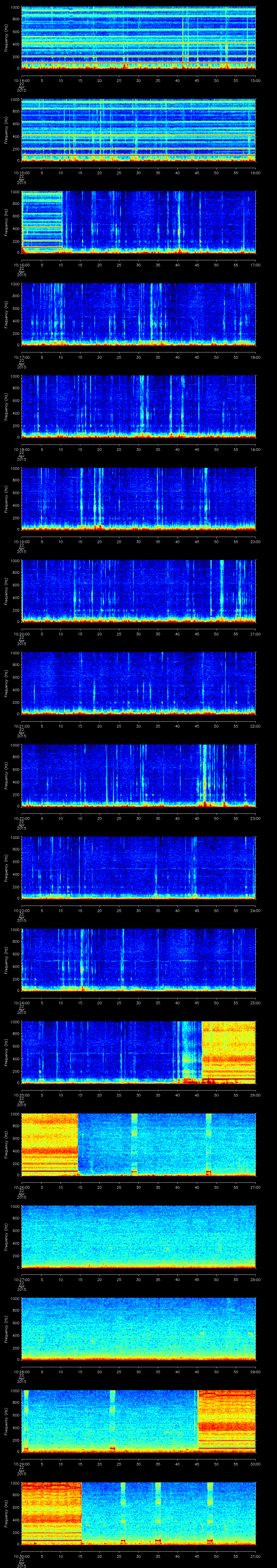Click the loud red segment ending the 10:29:00 panel

pyautogui.click(x=226, y=1421)
